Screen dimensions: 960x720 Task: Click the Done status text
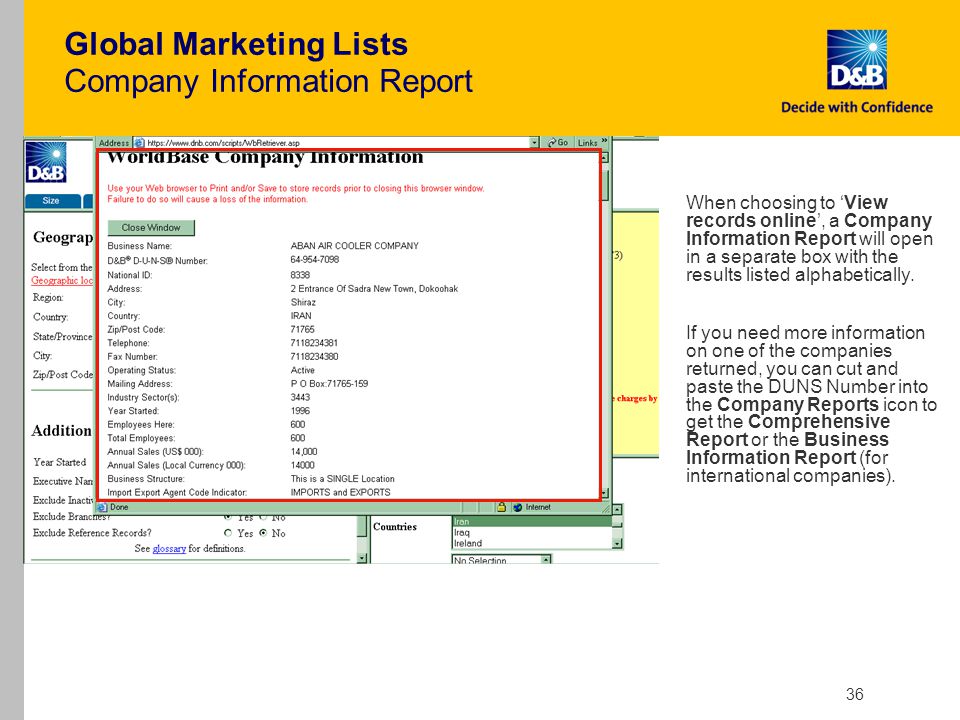[119, 507]
